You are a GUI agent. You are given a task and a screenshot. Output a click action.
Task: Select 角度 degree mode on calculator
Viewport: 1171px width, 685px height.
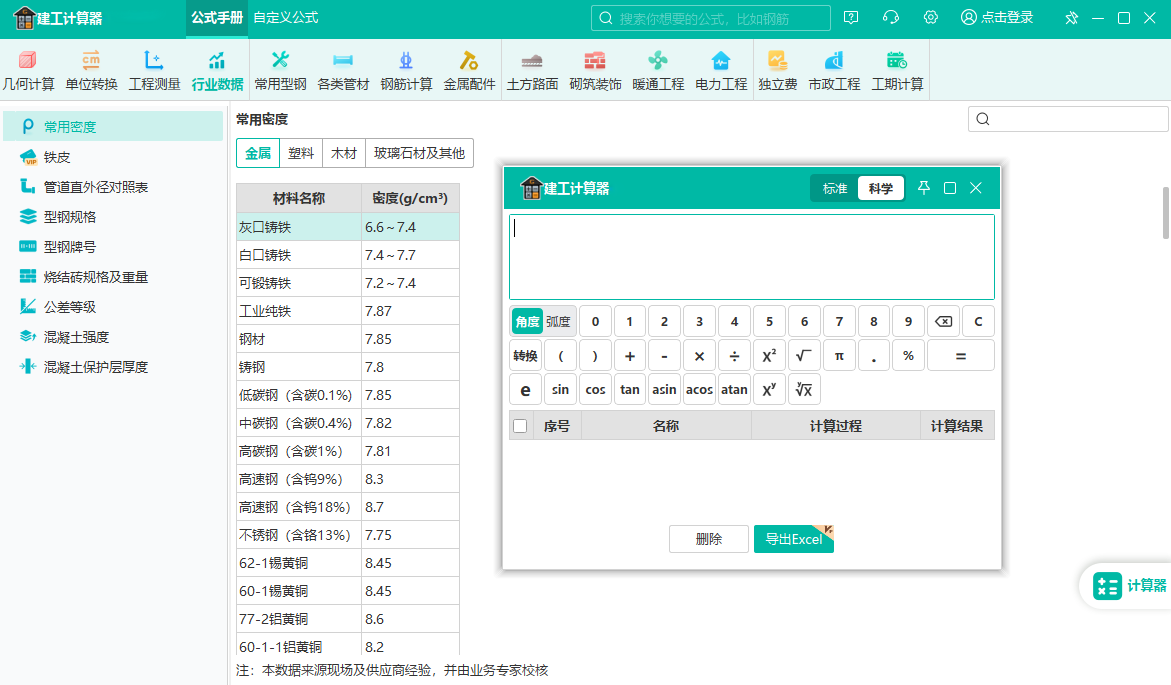[x=527, y=321]
